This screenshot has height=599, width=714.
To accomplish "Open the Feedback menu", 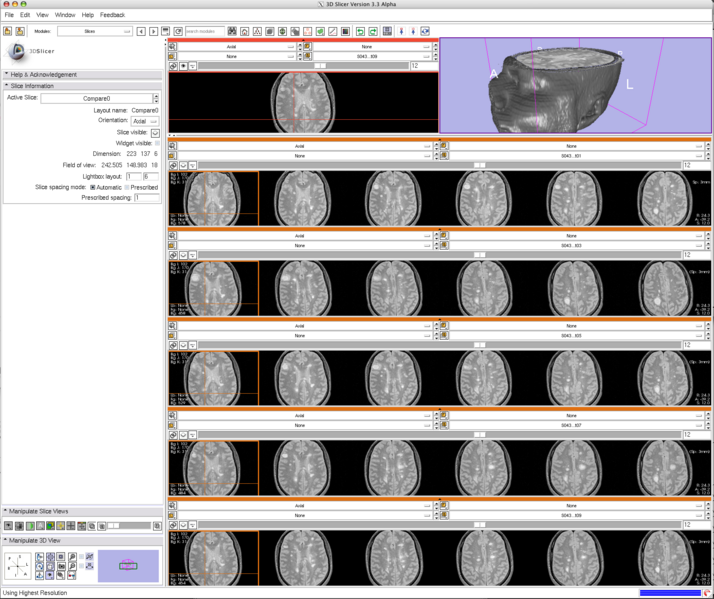I will click(112, 15).
